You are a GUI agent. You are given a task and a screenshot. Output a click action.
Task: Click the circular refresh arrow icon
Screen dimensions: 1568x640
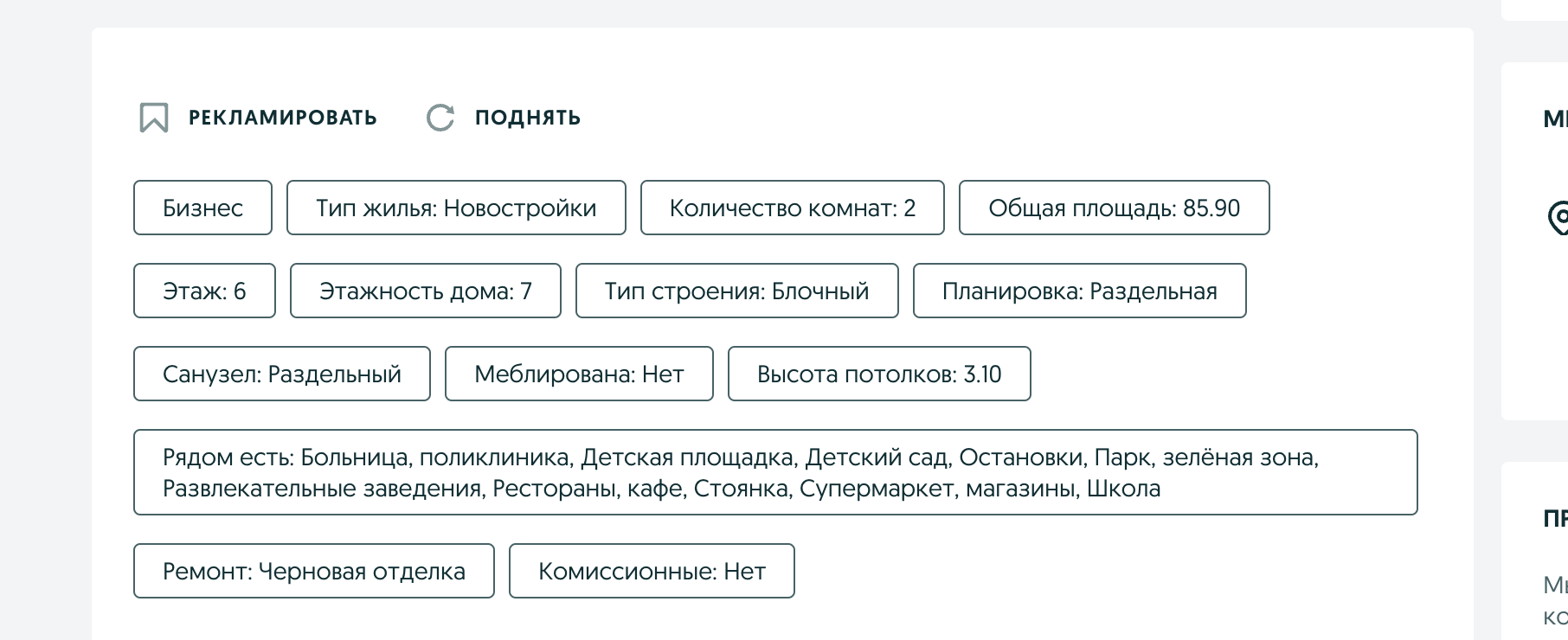click(x=440, y=118)
